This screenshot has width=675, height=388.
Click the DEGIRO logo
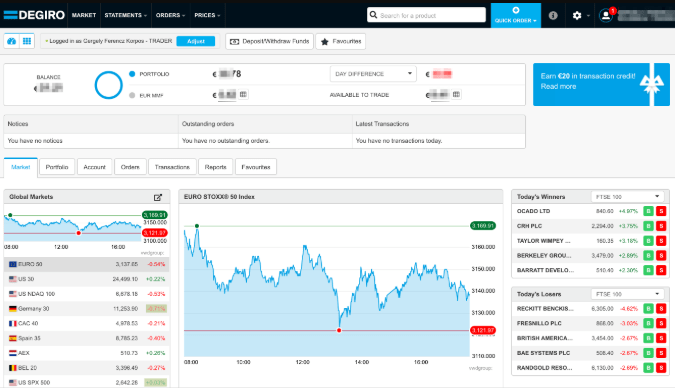point(34,15)
